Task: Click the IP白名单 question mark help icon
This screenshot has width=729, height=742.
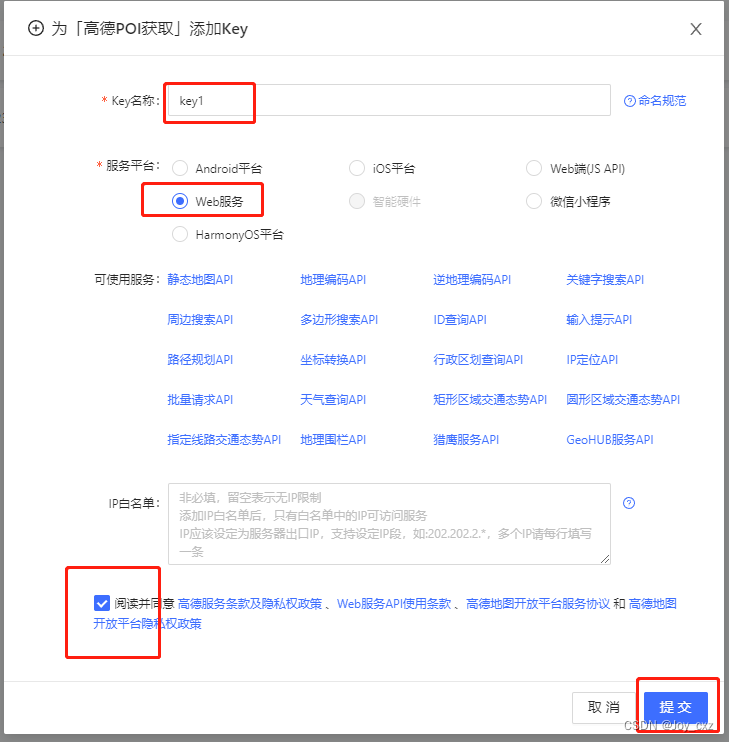Action: [x=629, y=503]
